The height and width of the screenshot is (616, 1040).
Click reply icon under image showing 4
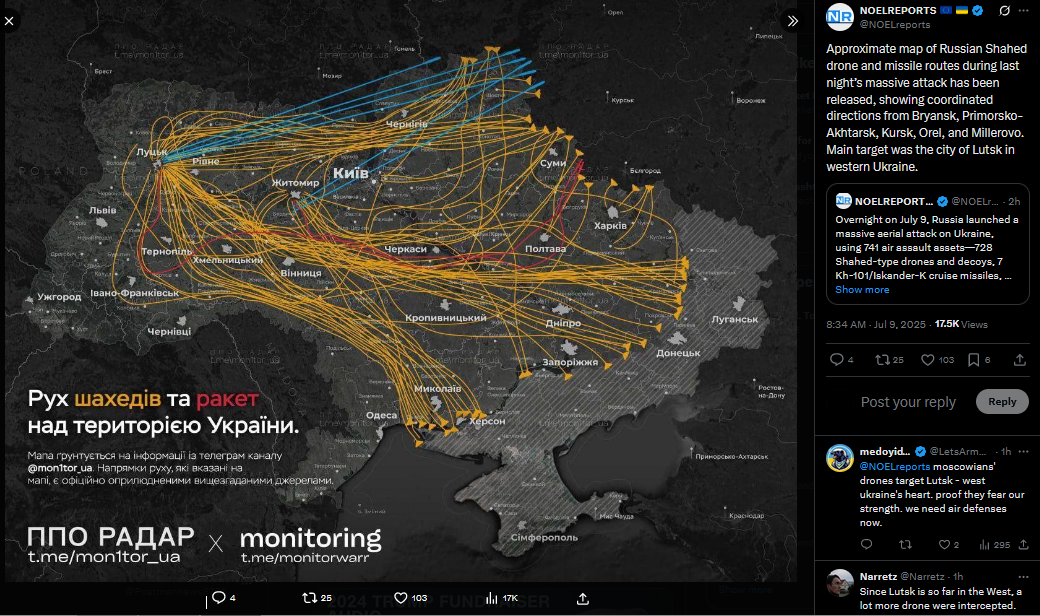(x=219, y=597)
